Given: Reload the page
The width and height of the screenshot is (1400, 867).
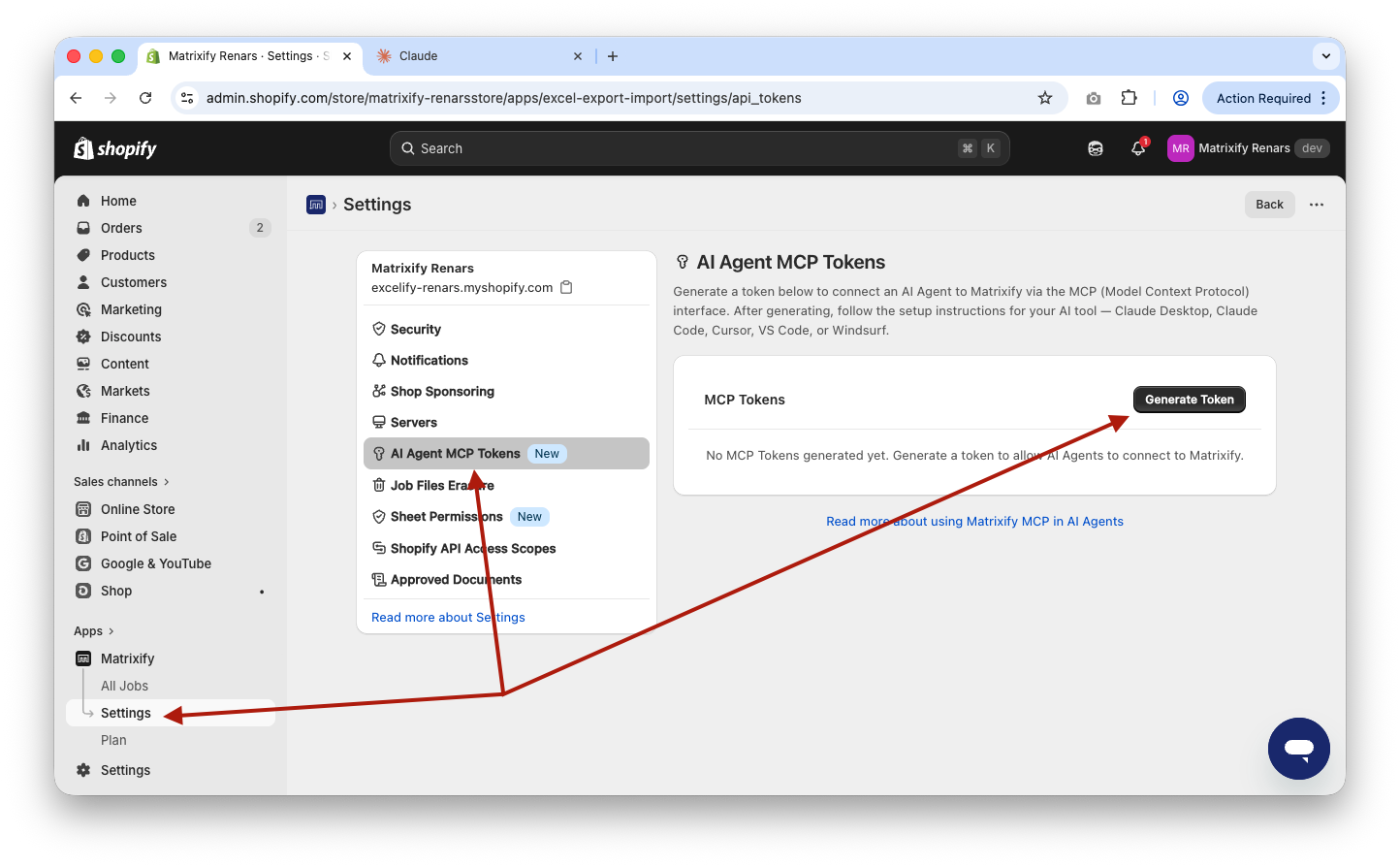Looking at the screenshot, I should (x=145, y=98).
